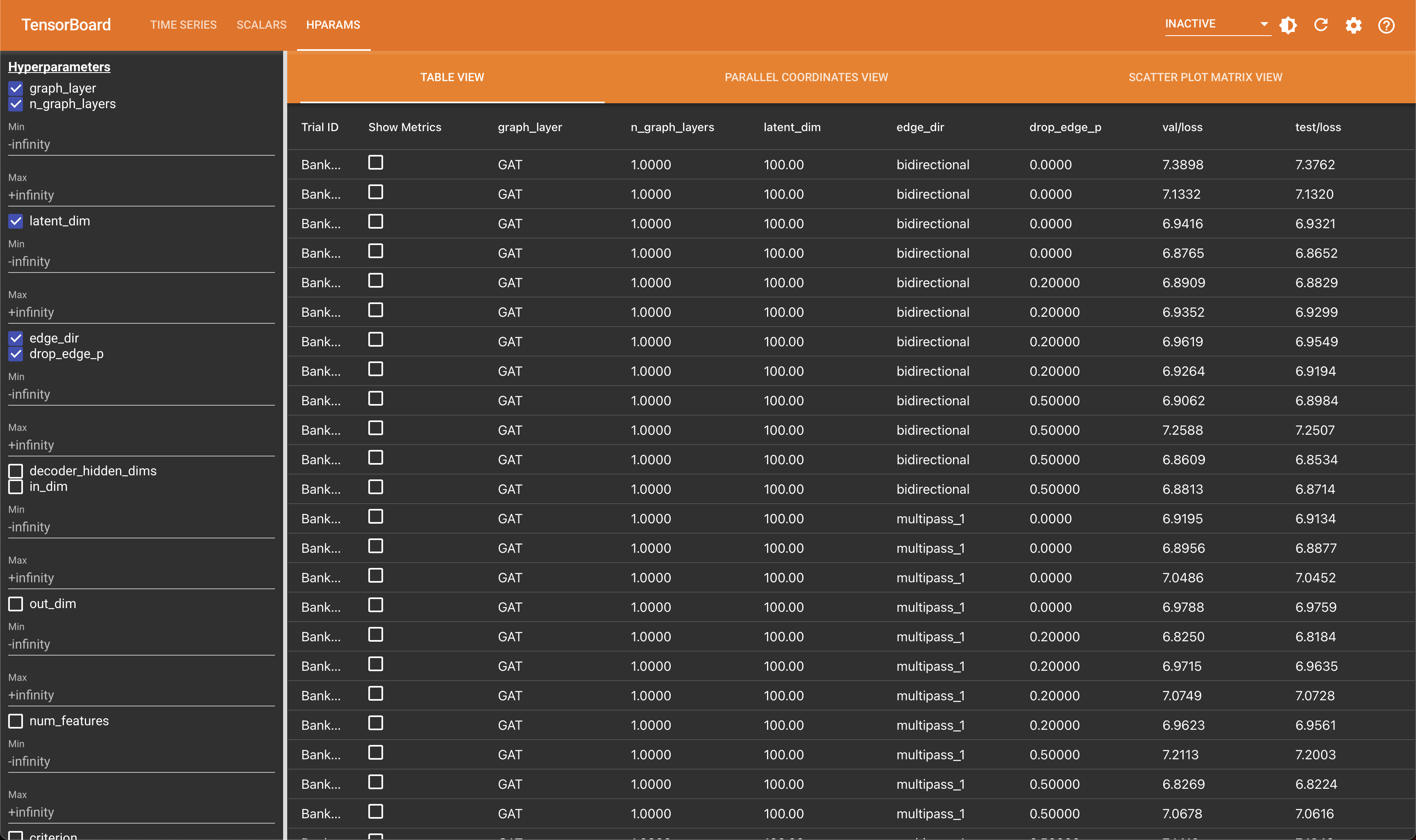Expand the INACTIVE plugins dropdown
The image size is (1416, 840).
[1216, 24]
